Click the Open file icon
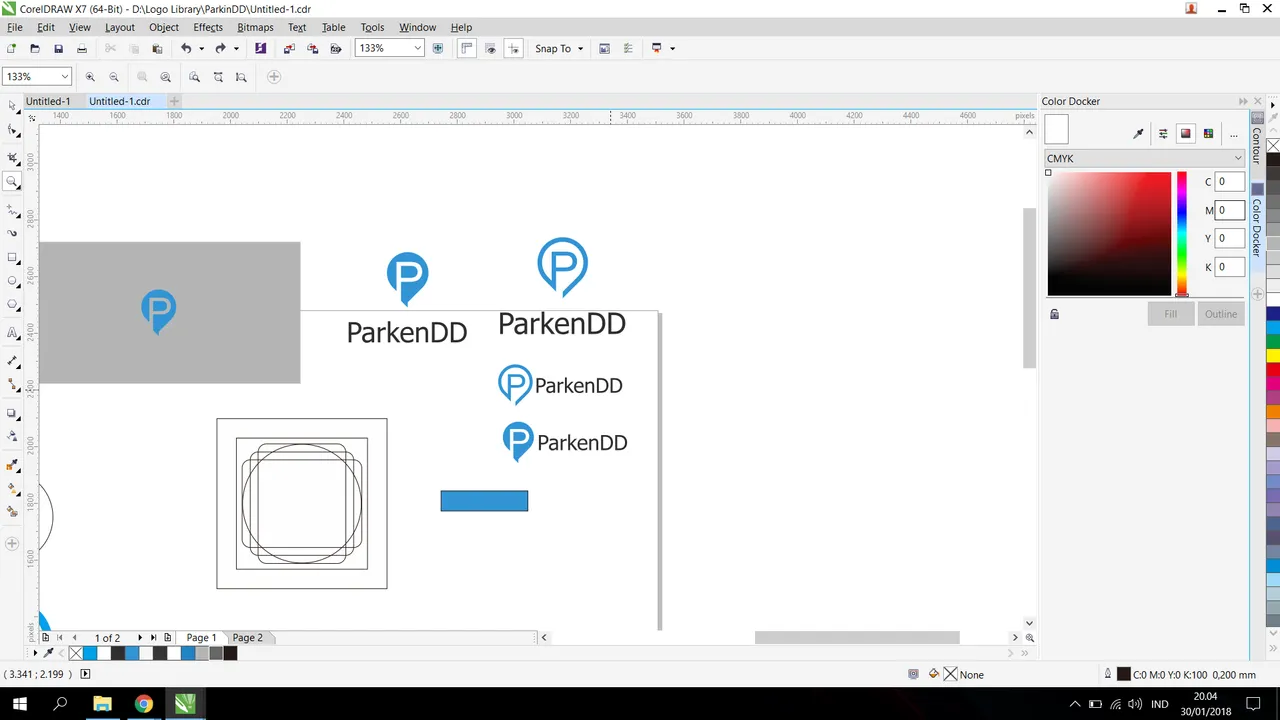 35,48
